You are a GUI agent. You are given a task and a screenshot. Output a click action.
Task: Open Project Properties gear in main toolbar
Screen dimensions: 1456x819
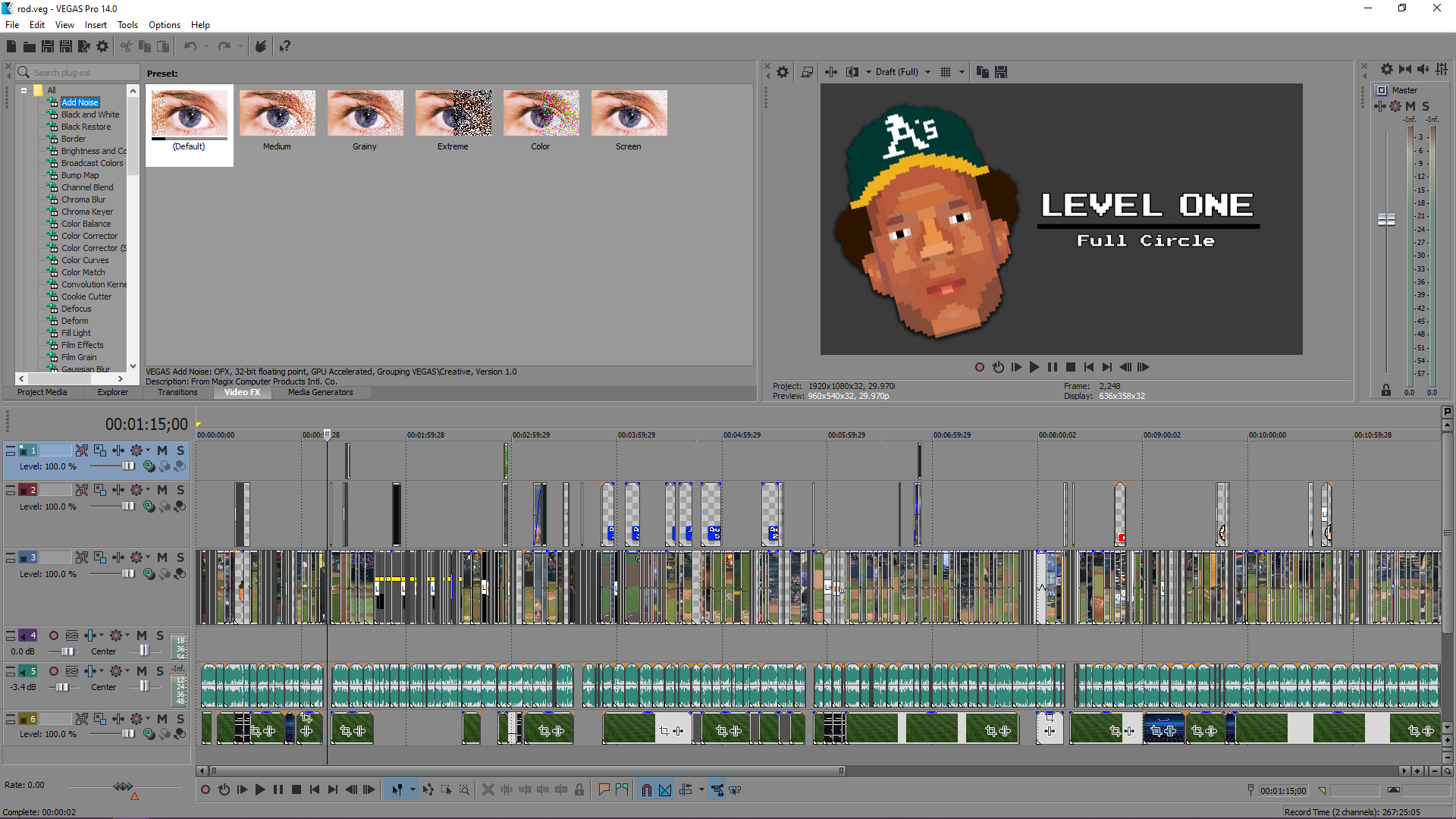102,46
